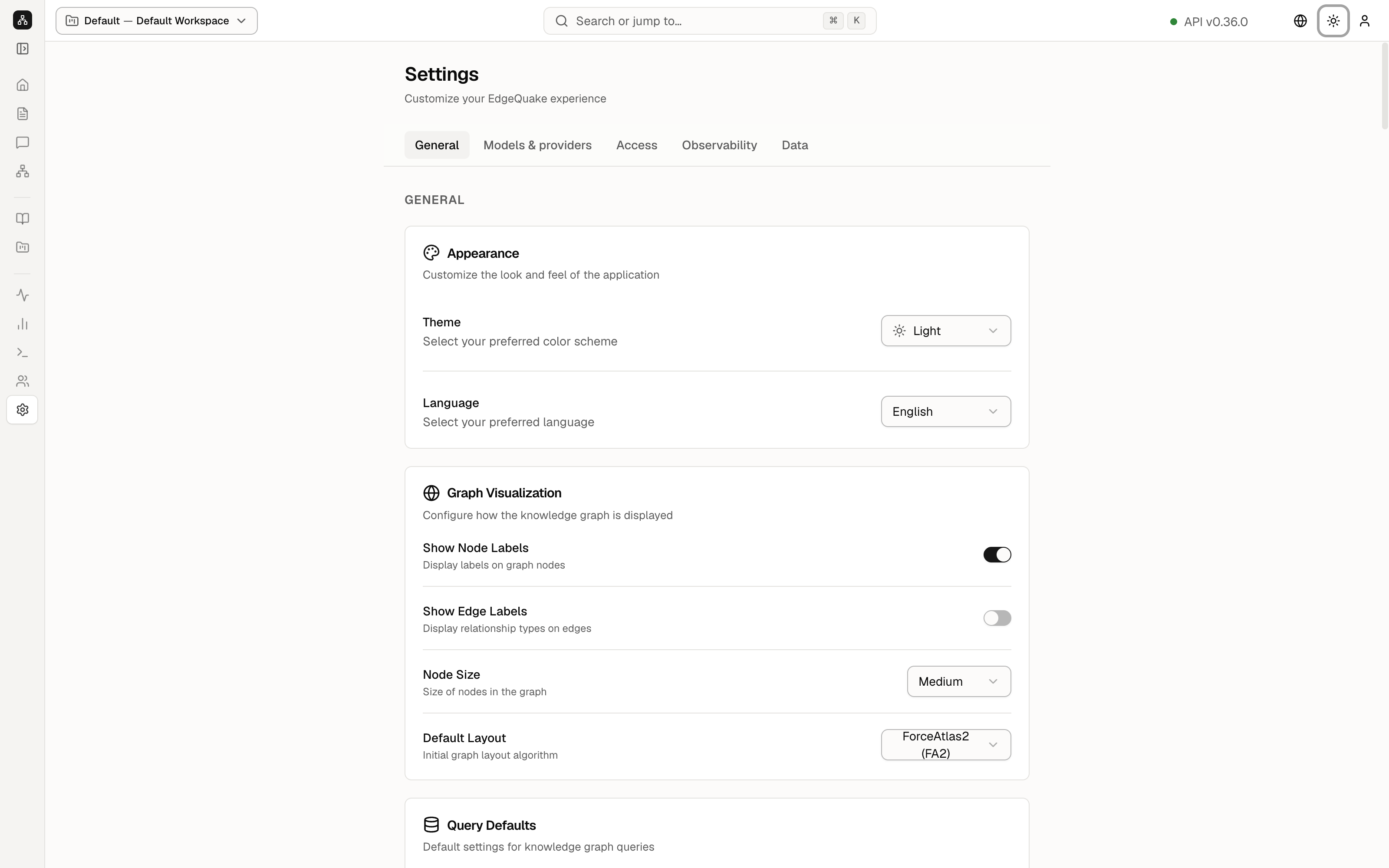Click the Appearance section heading
The height and width of the screenshot is (868, 1389).
(x=483, y=253)
